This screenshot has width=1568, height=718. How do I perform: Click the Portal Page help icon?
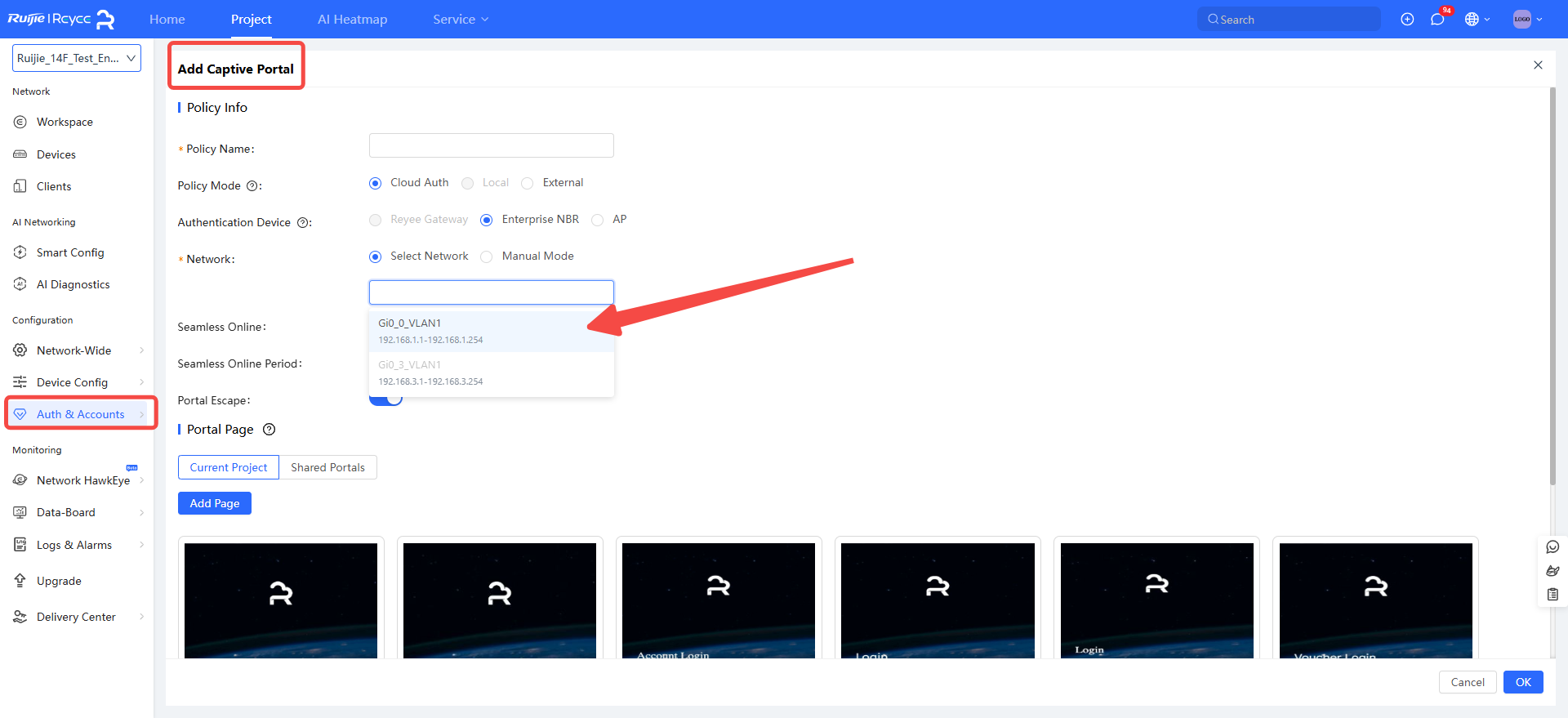pyautogui.click(x=269, y=430)
